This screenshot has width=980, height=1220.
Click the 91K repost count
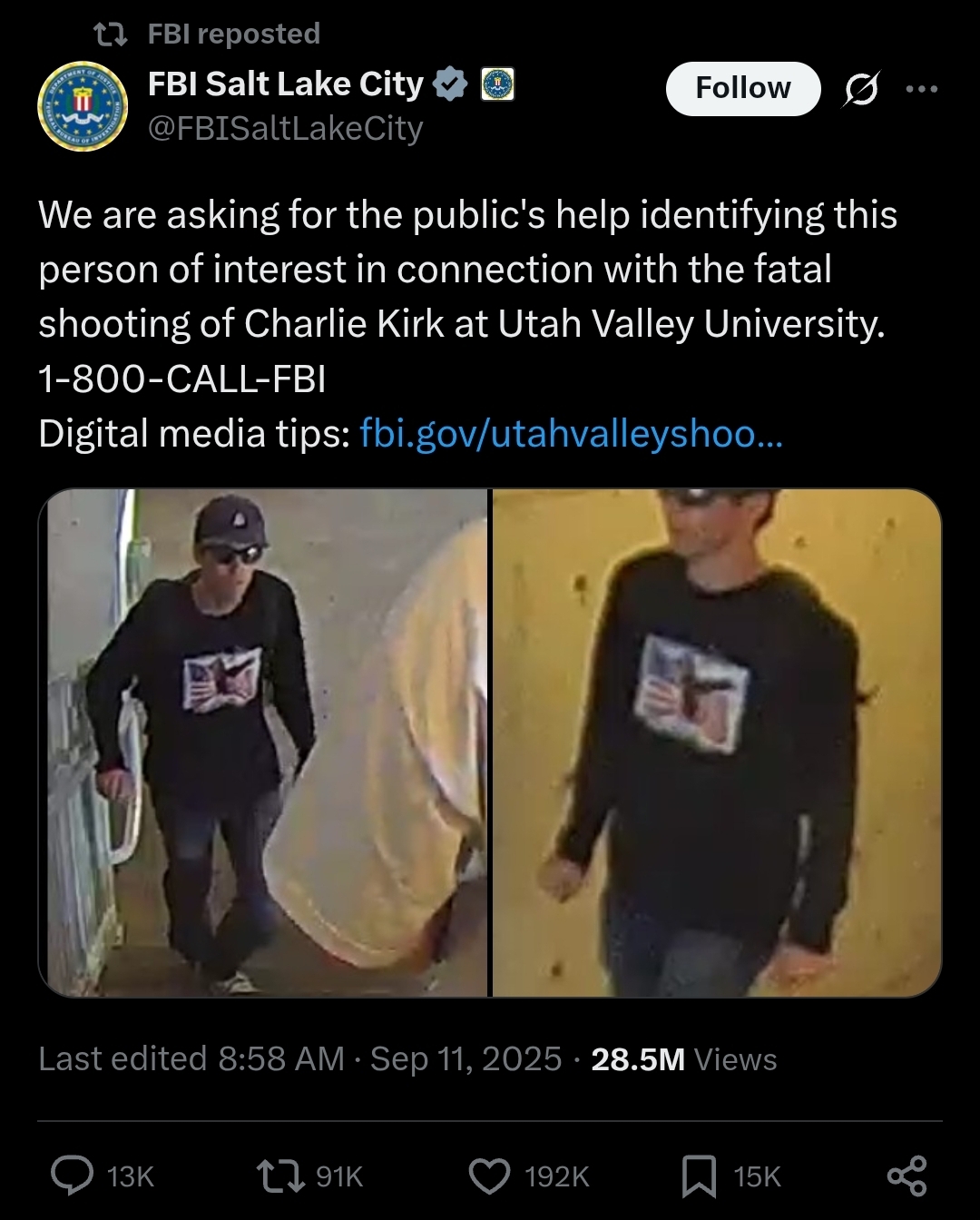pos(339,1176)
